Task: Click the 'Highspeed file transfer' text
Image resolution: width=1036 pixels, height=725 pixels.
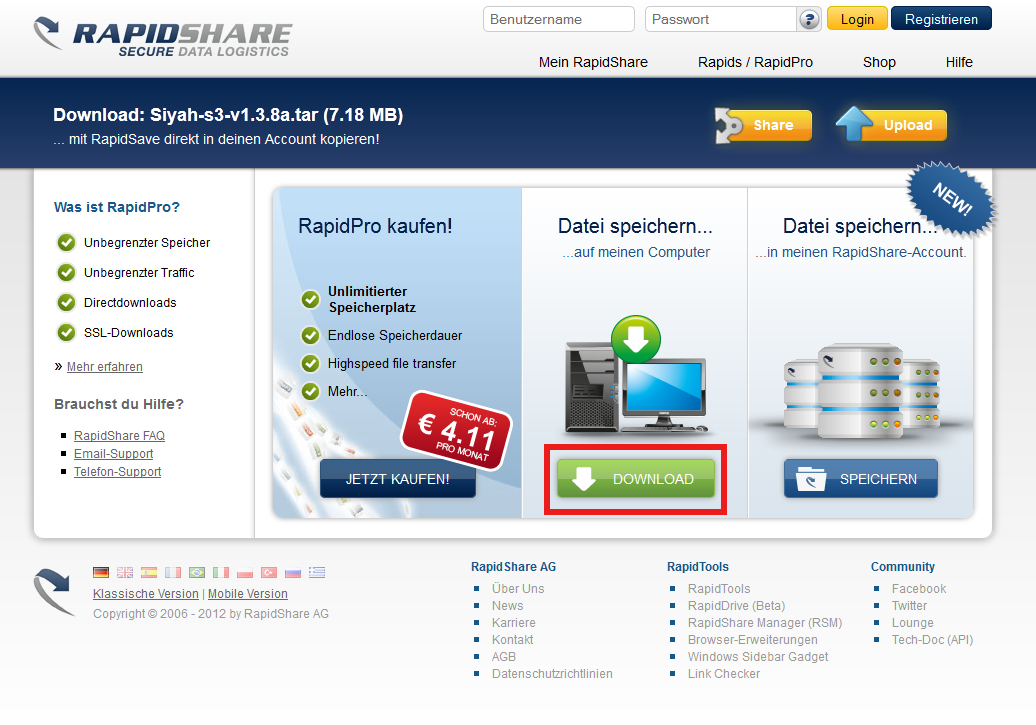Action: point(392,363)
